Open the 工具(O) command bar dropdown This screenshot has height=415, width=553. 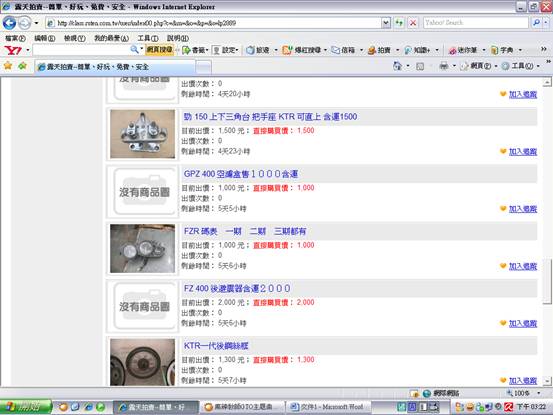click(x=521, y=66)
